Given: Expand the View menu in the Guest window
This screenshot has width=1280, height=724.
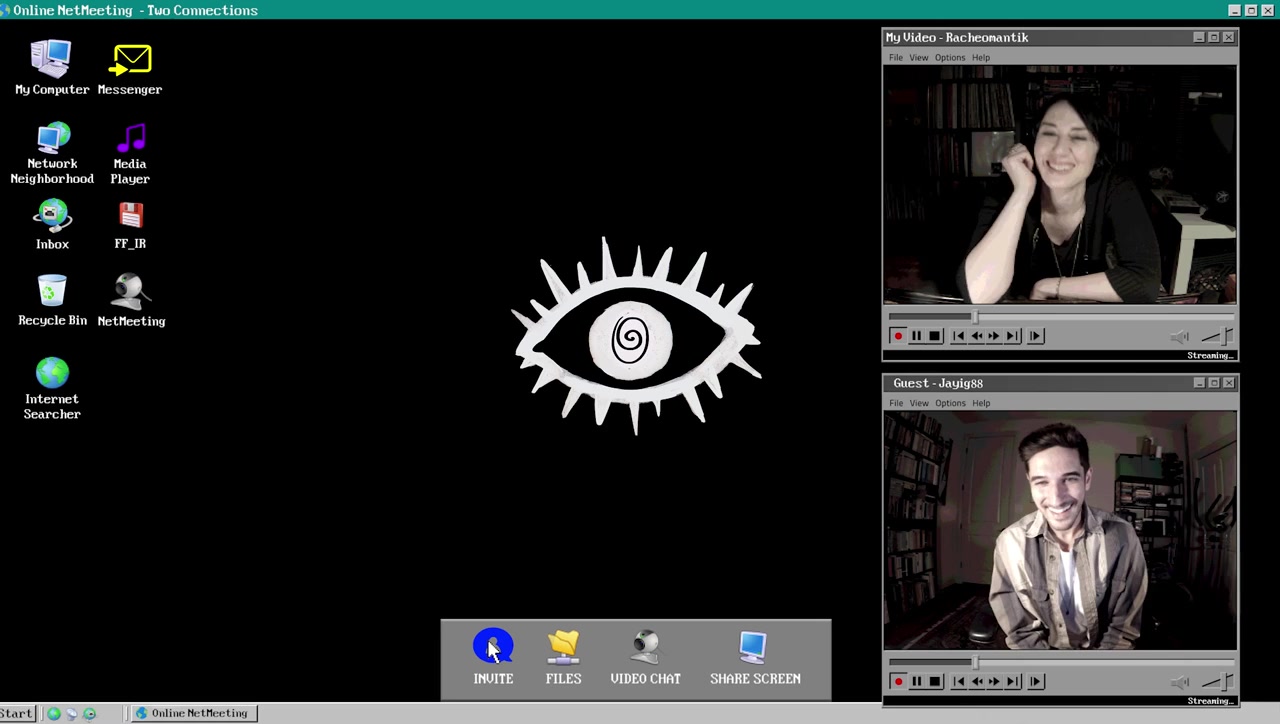Looking at the screenshot, I should [918, 404].
